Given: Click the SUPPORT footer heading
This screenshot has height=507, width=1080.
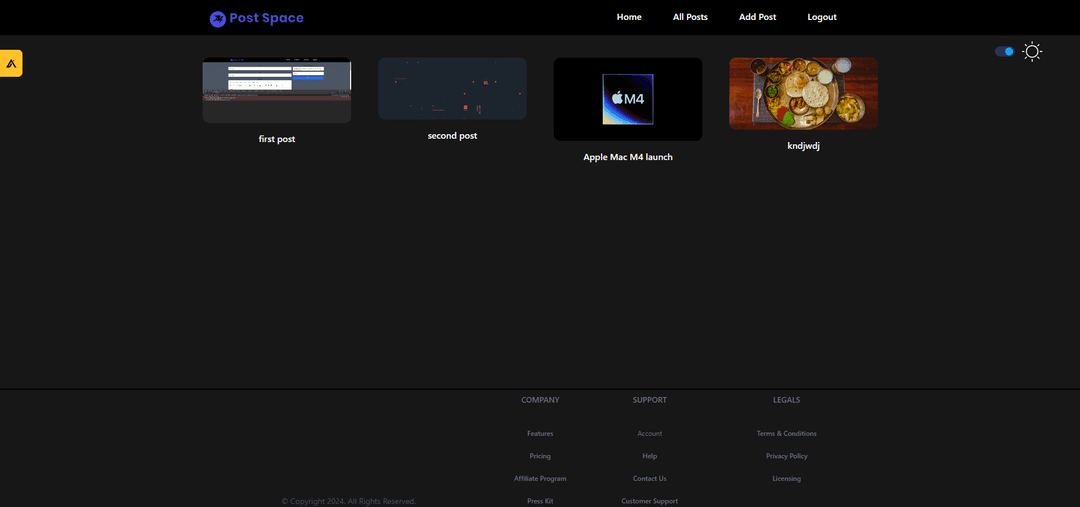Looking at the screenshot, I should [x=650, y=400].
